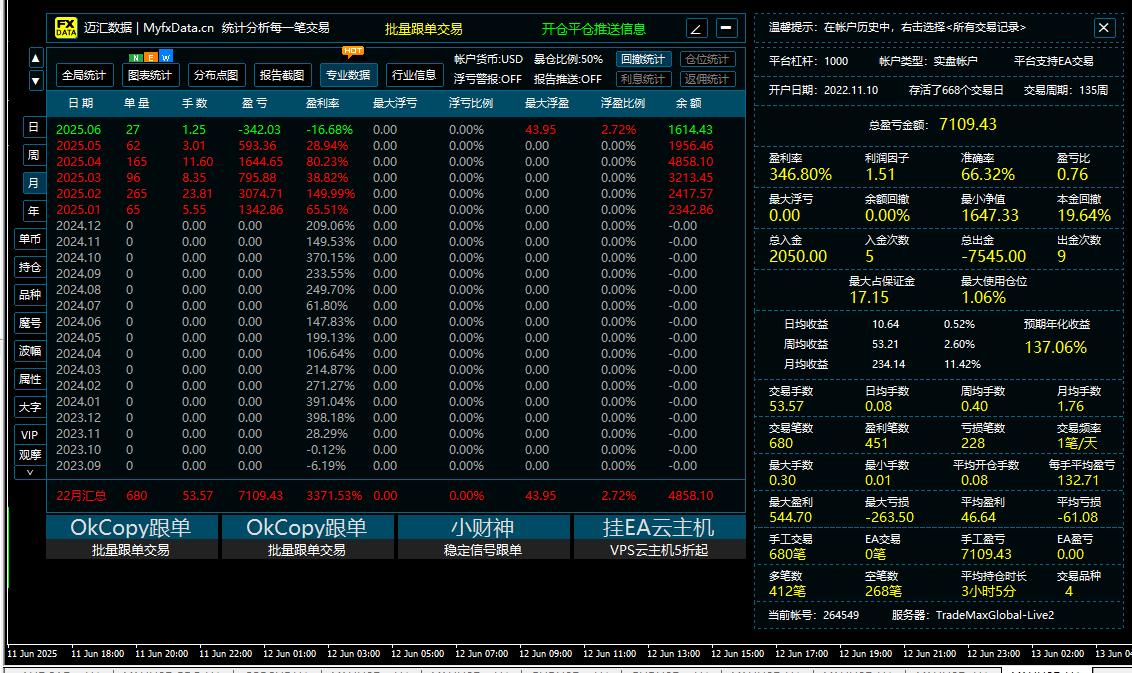Click the NEW badge above 图表统计
This screenshot has width=1132, height=673.
click(x=150, y=57)
